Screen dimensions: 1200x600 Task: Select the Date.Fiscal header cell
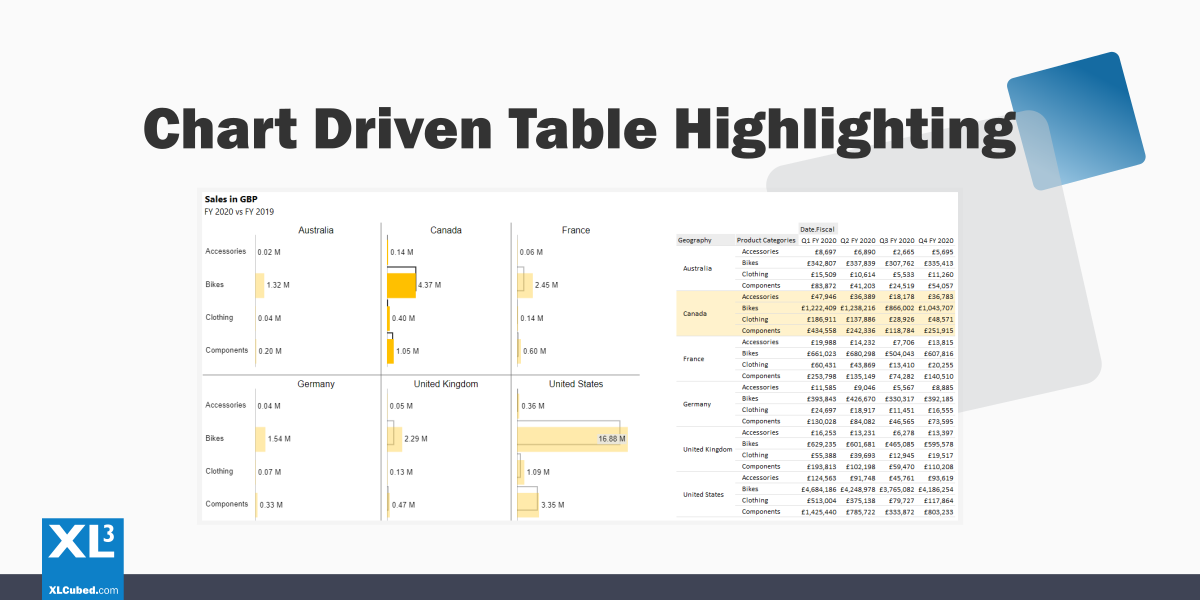tap(818, 229)
